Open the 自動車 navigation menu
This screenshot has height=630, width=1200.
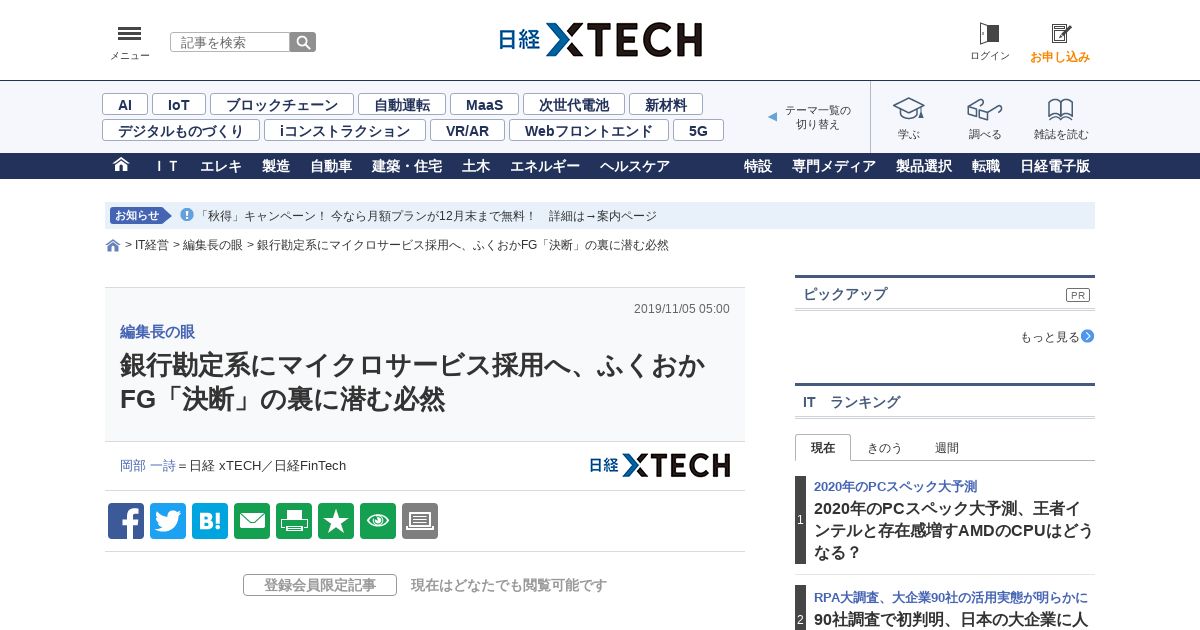[x=331, y=166]
